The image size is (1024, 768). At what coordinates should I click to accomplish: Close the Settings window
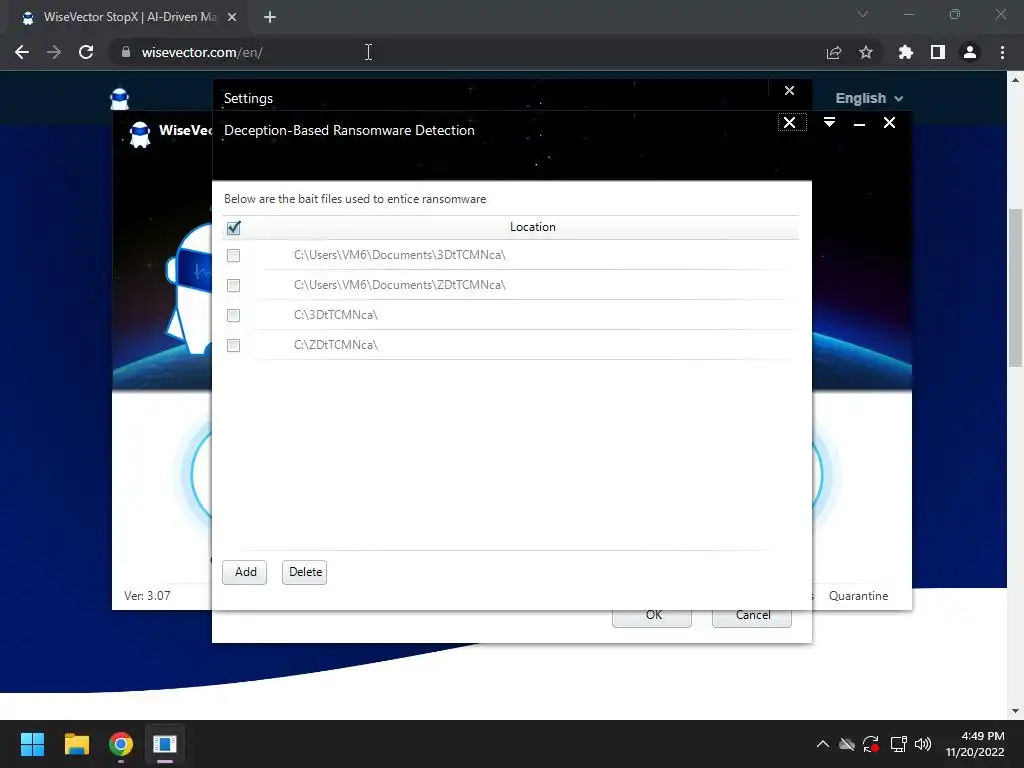point(790,91)
